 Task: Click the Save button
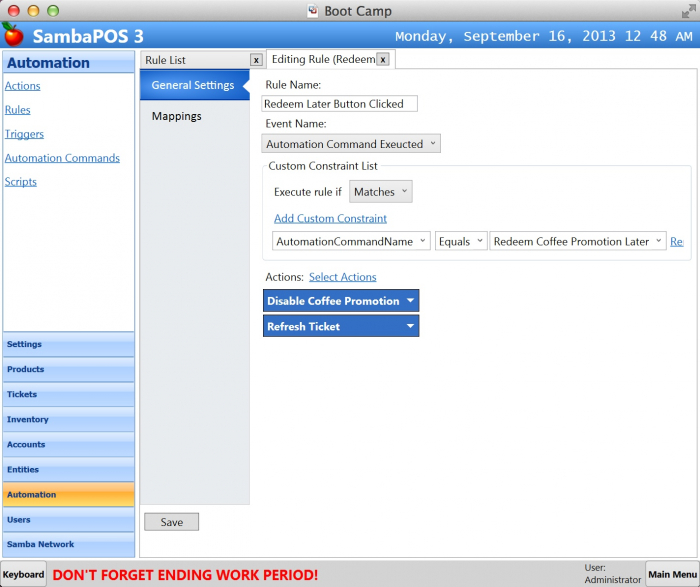click(171, 522)
